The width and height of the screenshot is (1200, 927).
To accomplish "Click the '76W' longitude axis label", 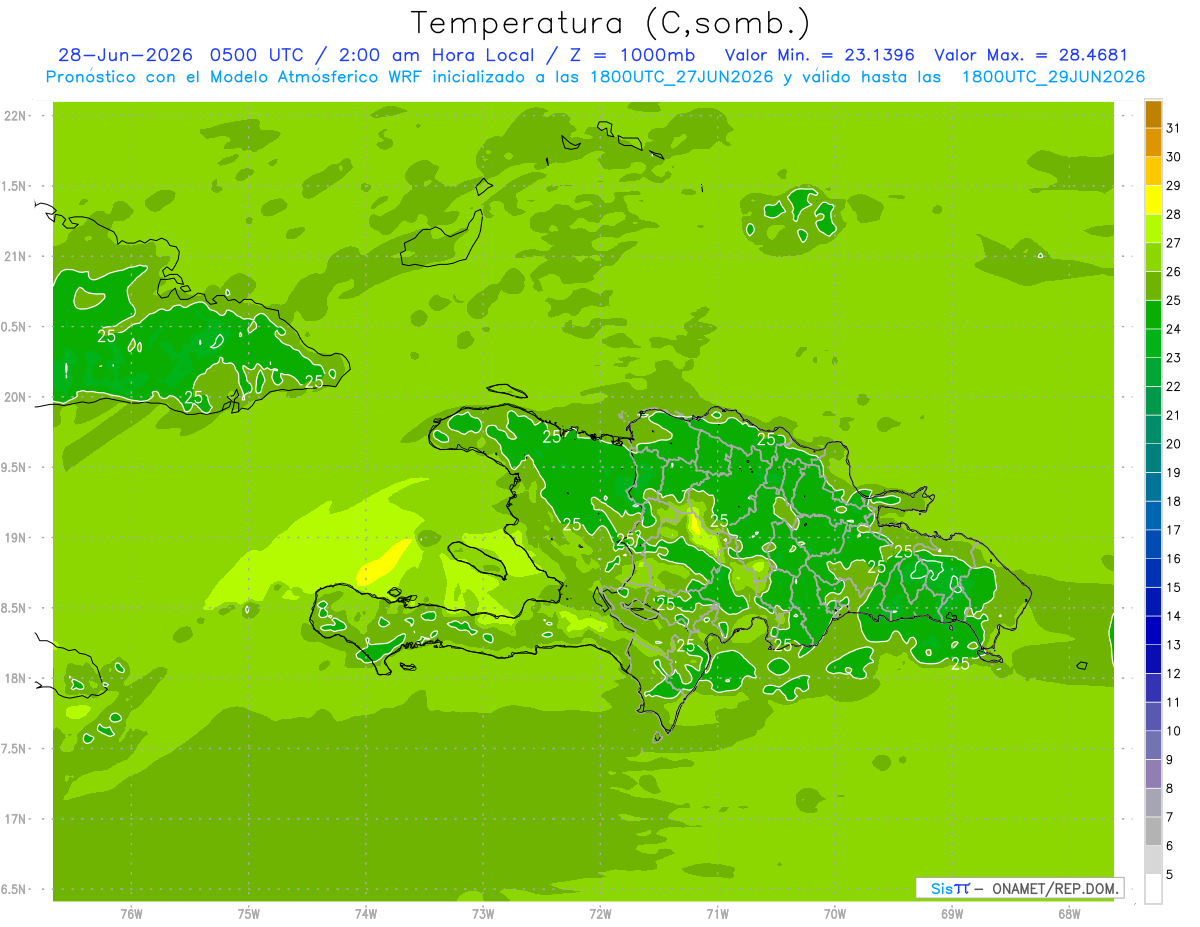I will [131, 913].
